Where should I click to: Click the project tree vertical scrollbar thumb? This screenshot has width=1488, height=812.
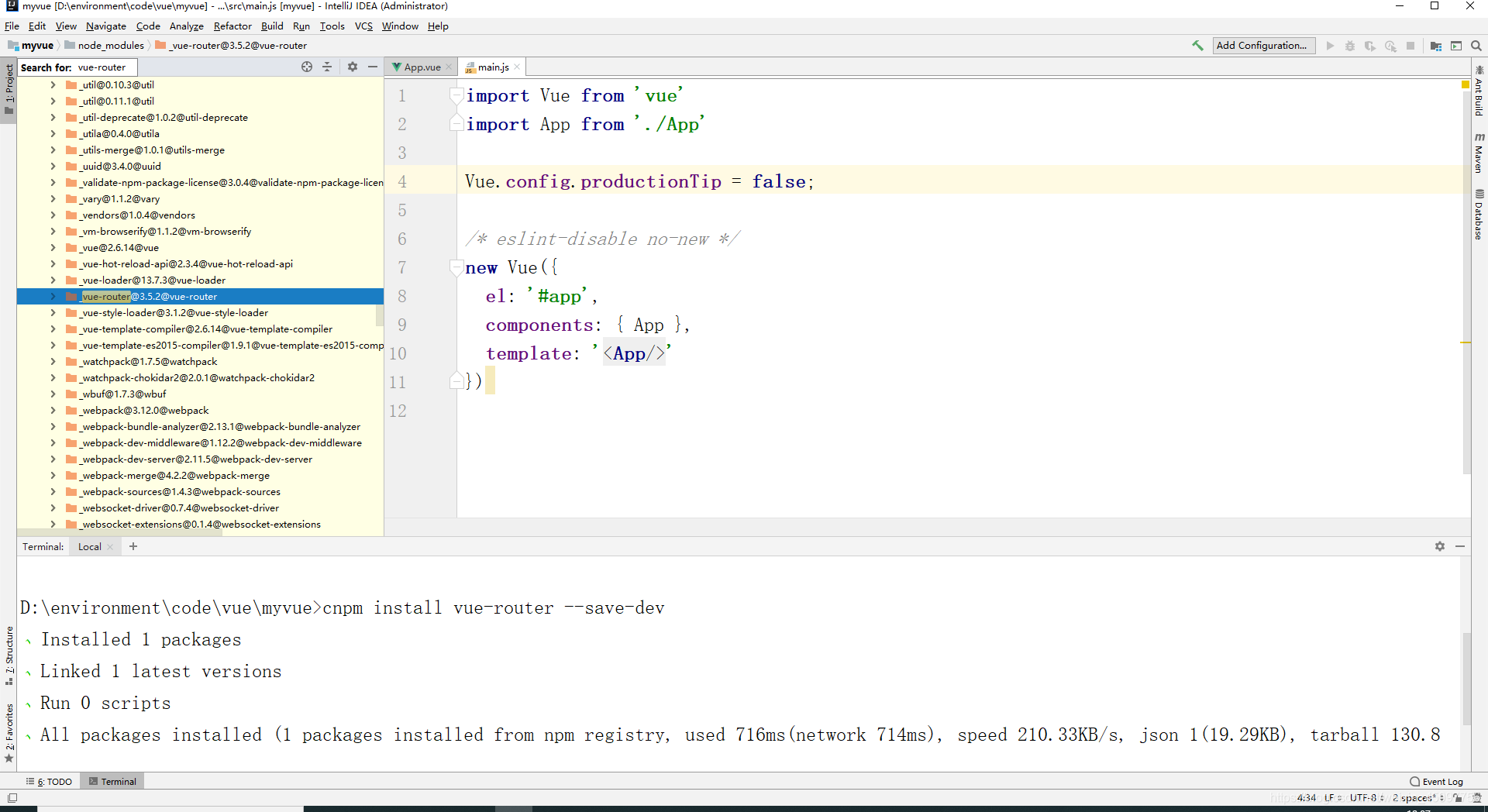coord(380,314)
